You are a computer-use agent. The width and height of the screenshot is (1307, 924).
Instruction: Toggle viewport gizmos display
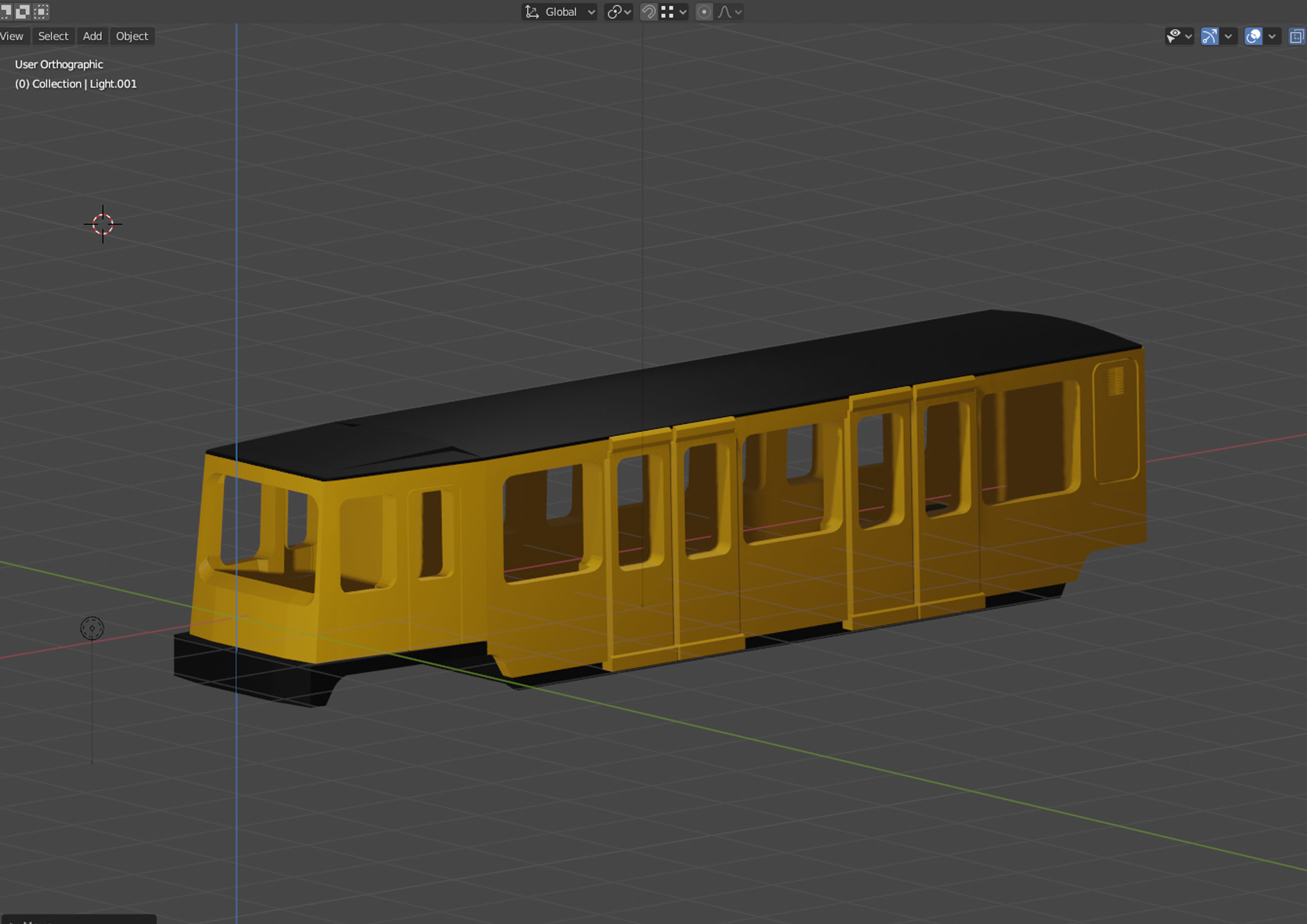point(1209,37)
